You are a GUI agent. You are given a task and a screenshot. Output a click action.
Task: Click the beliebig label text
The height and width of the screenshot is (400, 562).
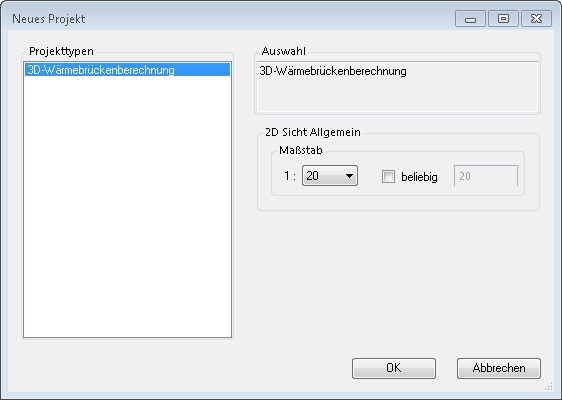pyautogui.click(x=419, y=177)
